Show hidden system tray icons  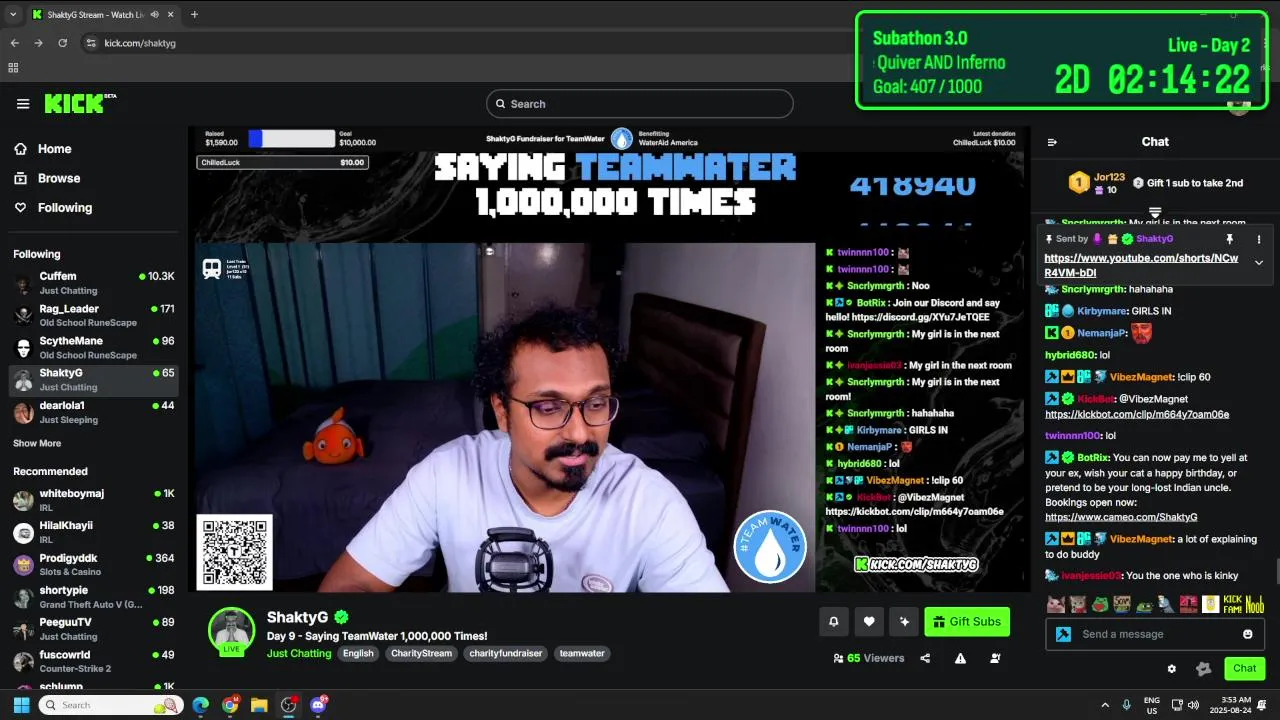point(1105,705)
